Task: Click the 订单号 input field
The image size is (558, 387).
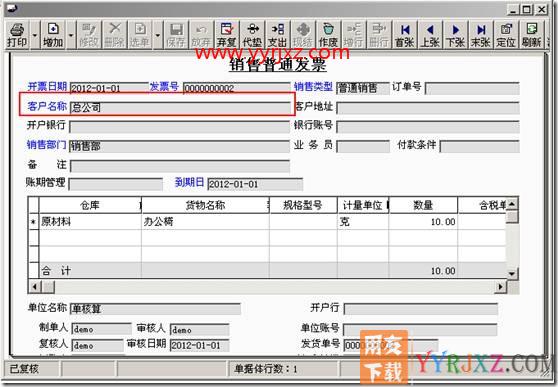Action: [x=472, y=88]
